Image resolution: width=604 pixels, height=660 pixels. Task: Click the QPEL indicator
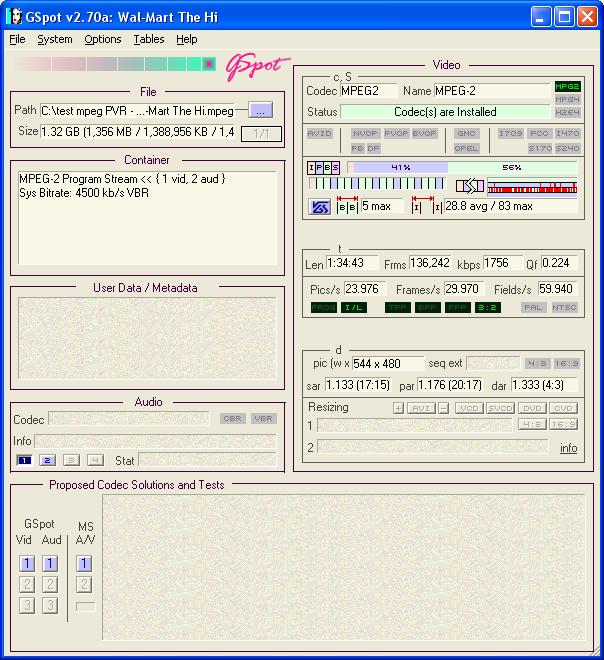coord(466,148)
